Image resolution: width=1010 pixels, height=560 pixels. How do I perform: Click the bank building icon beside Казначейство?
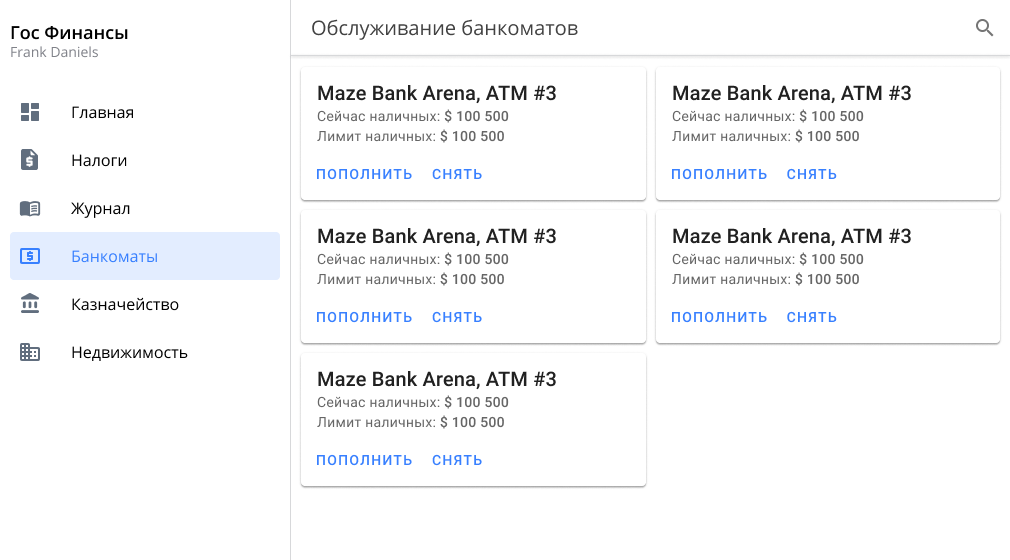pyautogui.click(x=30, y=304)
